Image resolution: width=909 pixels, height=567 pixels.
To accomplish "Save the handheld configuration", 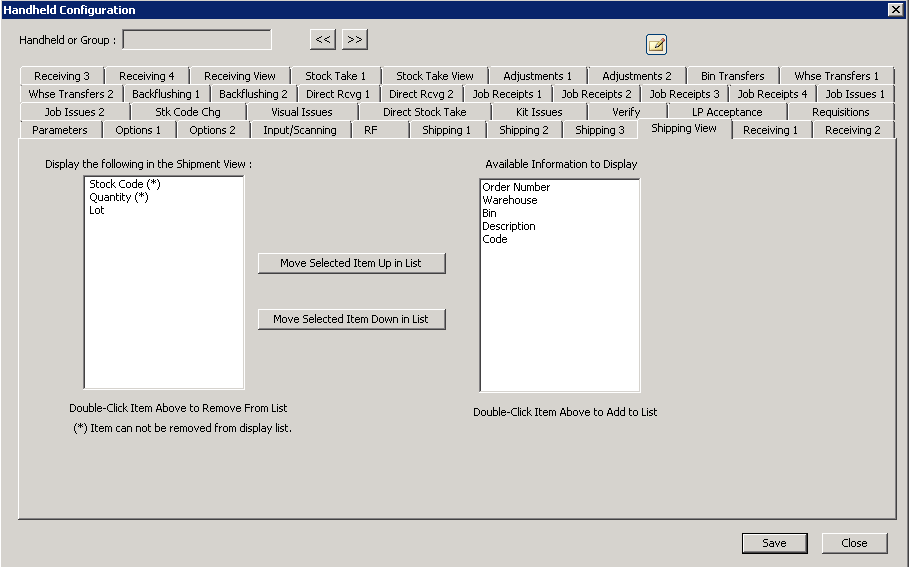I will tap(773, 543).
